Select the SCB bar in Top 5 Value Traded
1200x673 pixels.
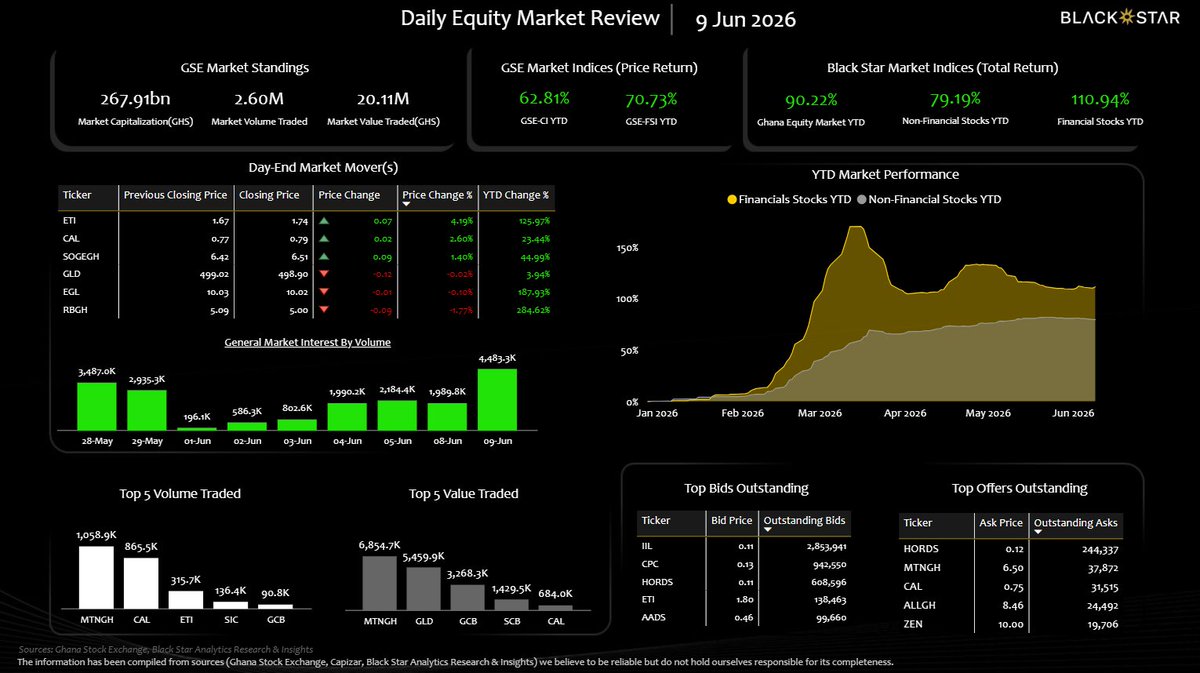(513, 604)
